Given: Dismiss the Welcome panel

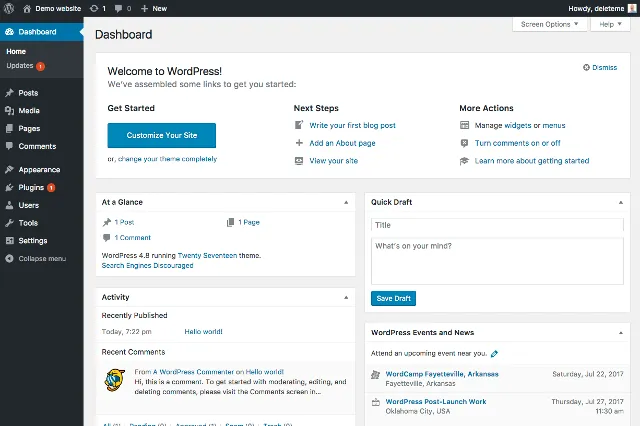Looking at the screenshot, I should pos(600,67).
